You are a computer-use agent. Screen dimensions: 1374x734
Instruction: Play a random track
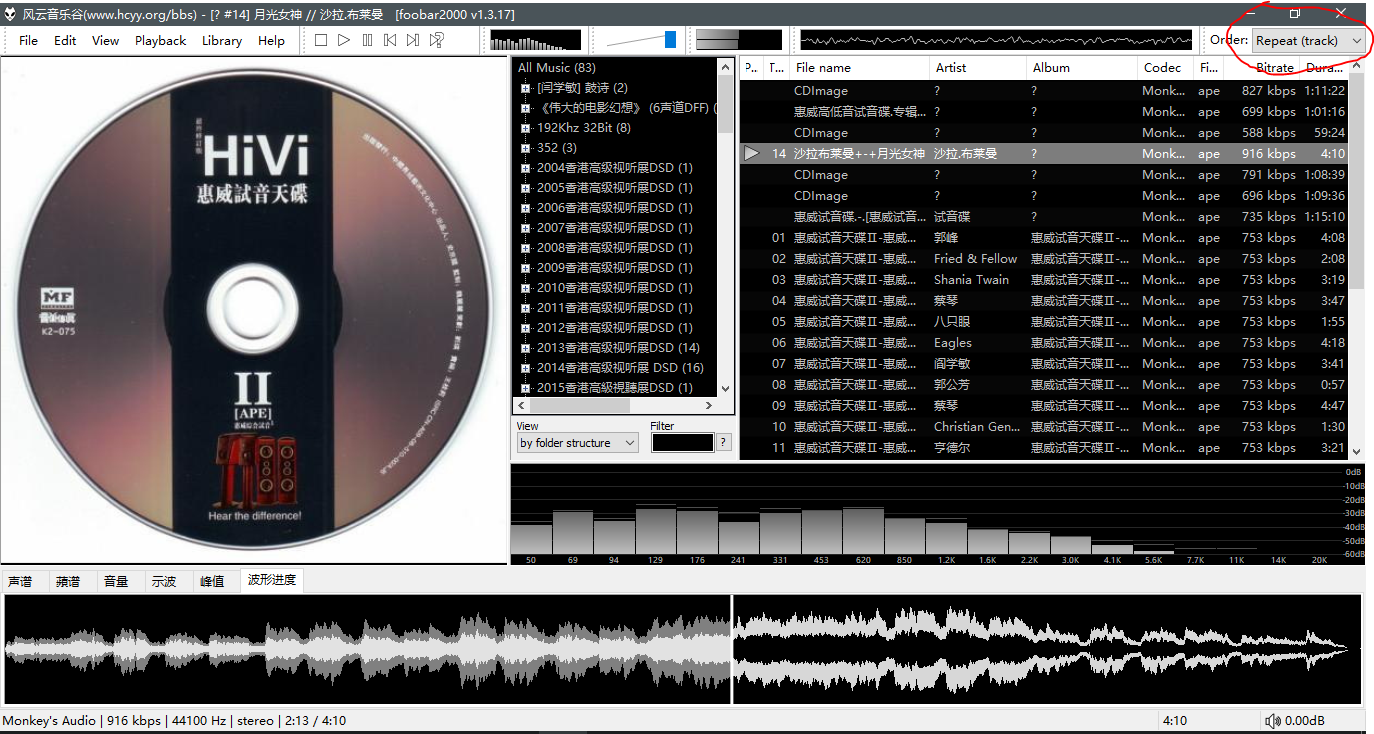coord(437,40)
